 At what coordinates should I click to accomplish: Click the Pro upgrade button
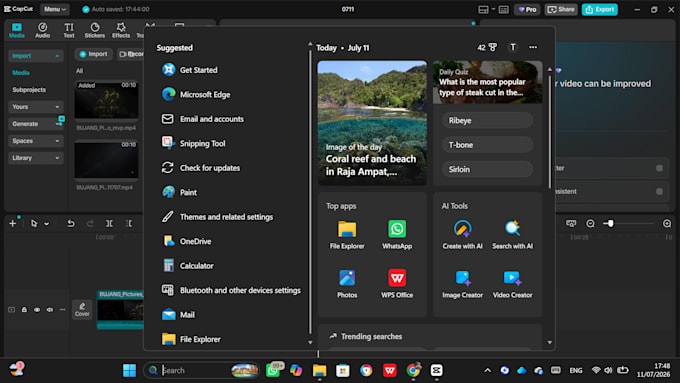[527, 9]
